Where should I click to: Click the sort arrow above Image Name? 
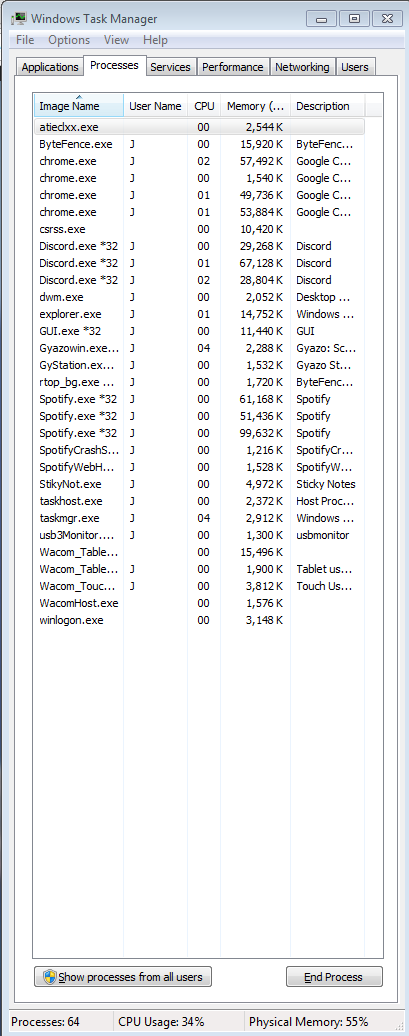79,97
